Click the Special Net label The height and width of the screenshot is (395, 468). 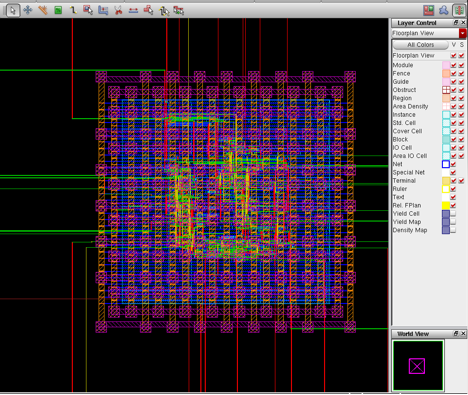tap(409, 173)
